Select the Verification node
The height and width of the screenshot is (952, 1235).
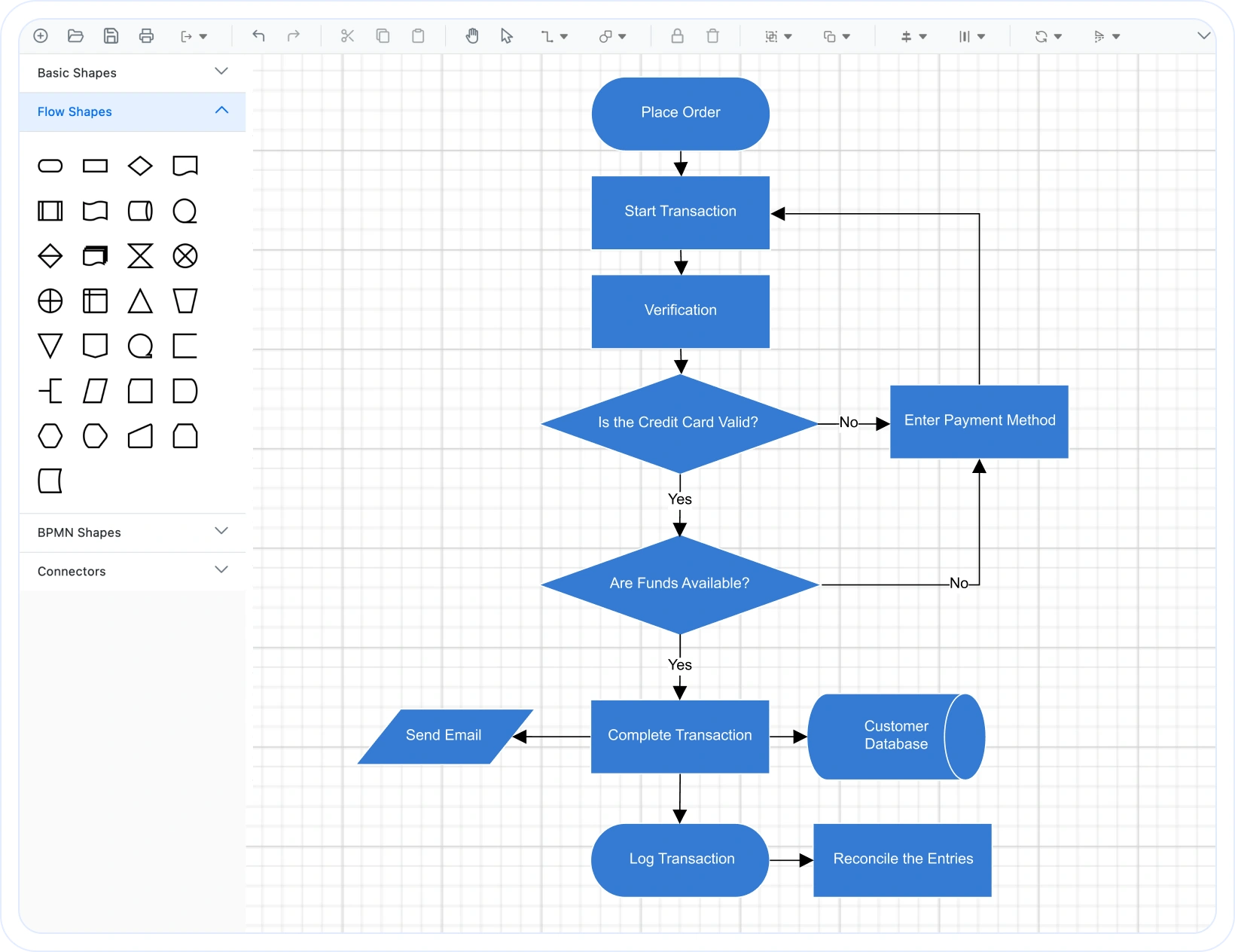tap(681, 311)
